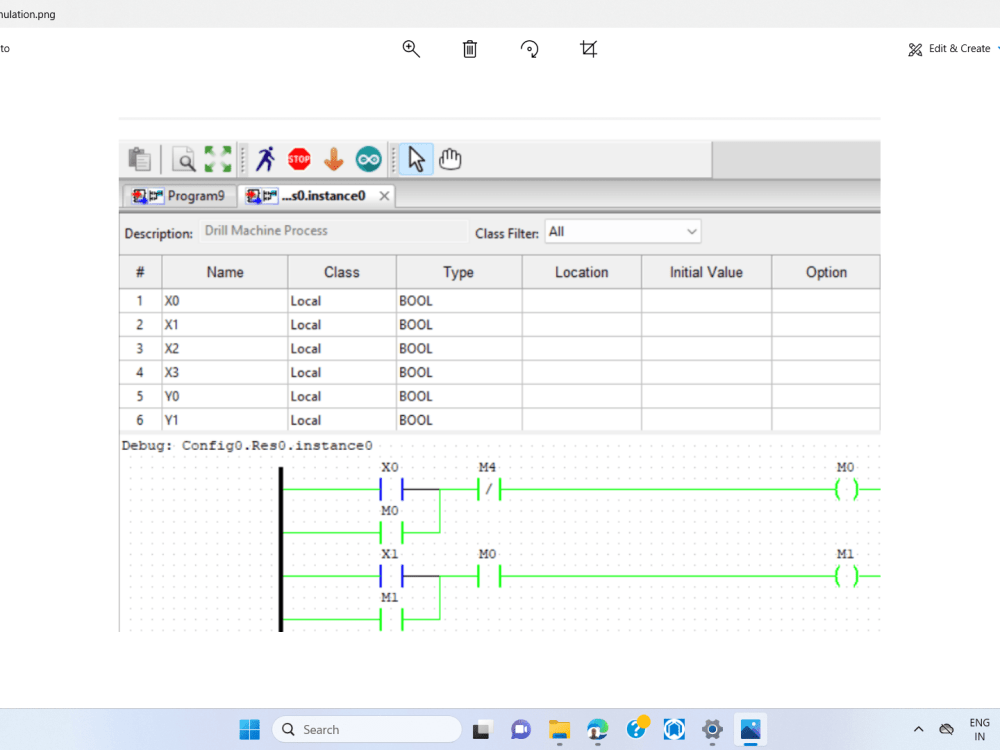1000x750 pixels.
Task: Click the delete icon in the Photos toolbar
Action: pyautogui.click(x=469, y=48)
